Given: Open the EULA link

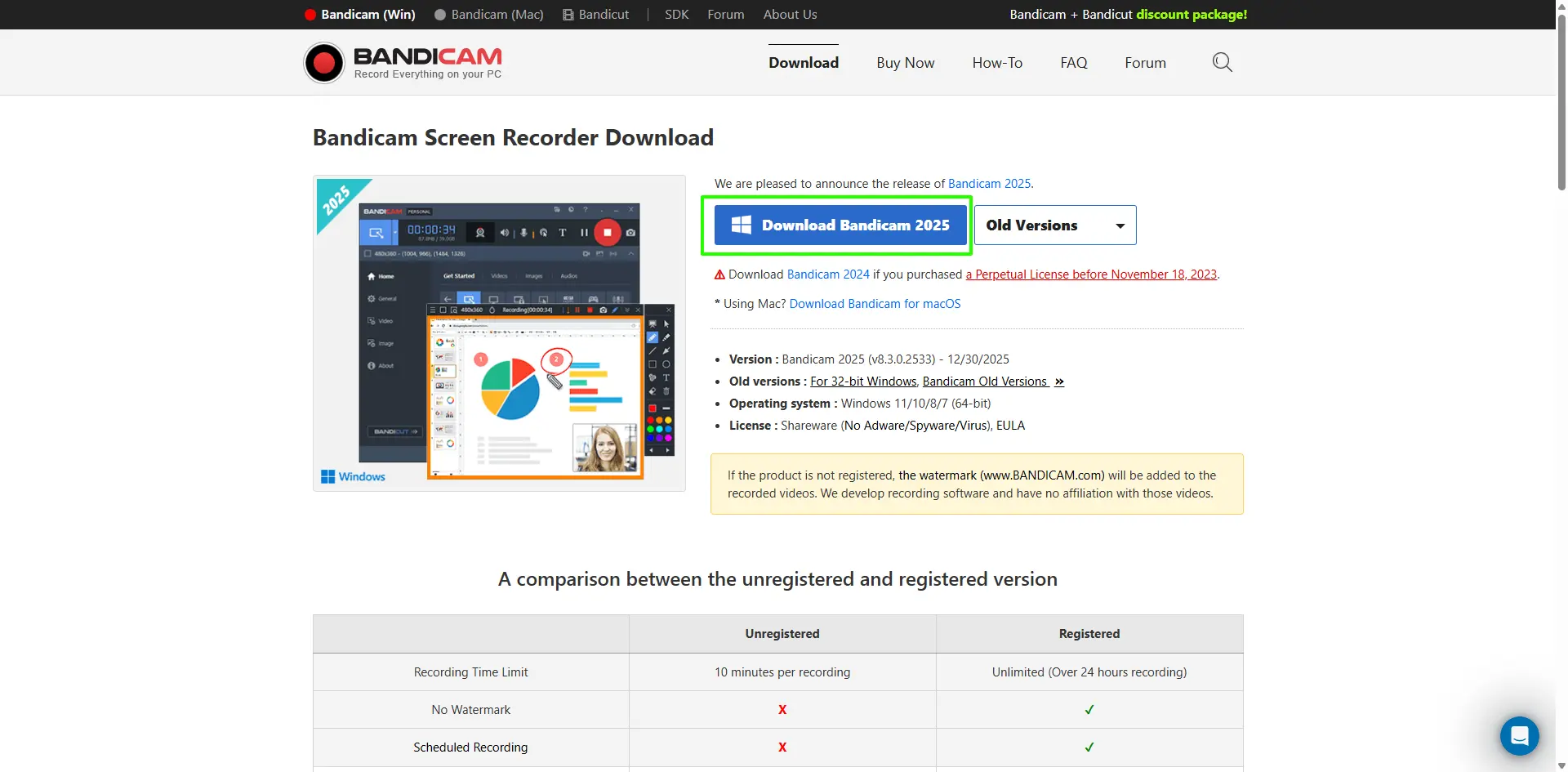Looking at the screenshot, I should [1011, 425].
